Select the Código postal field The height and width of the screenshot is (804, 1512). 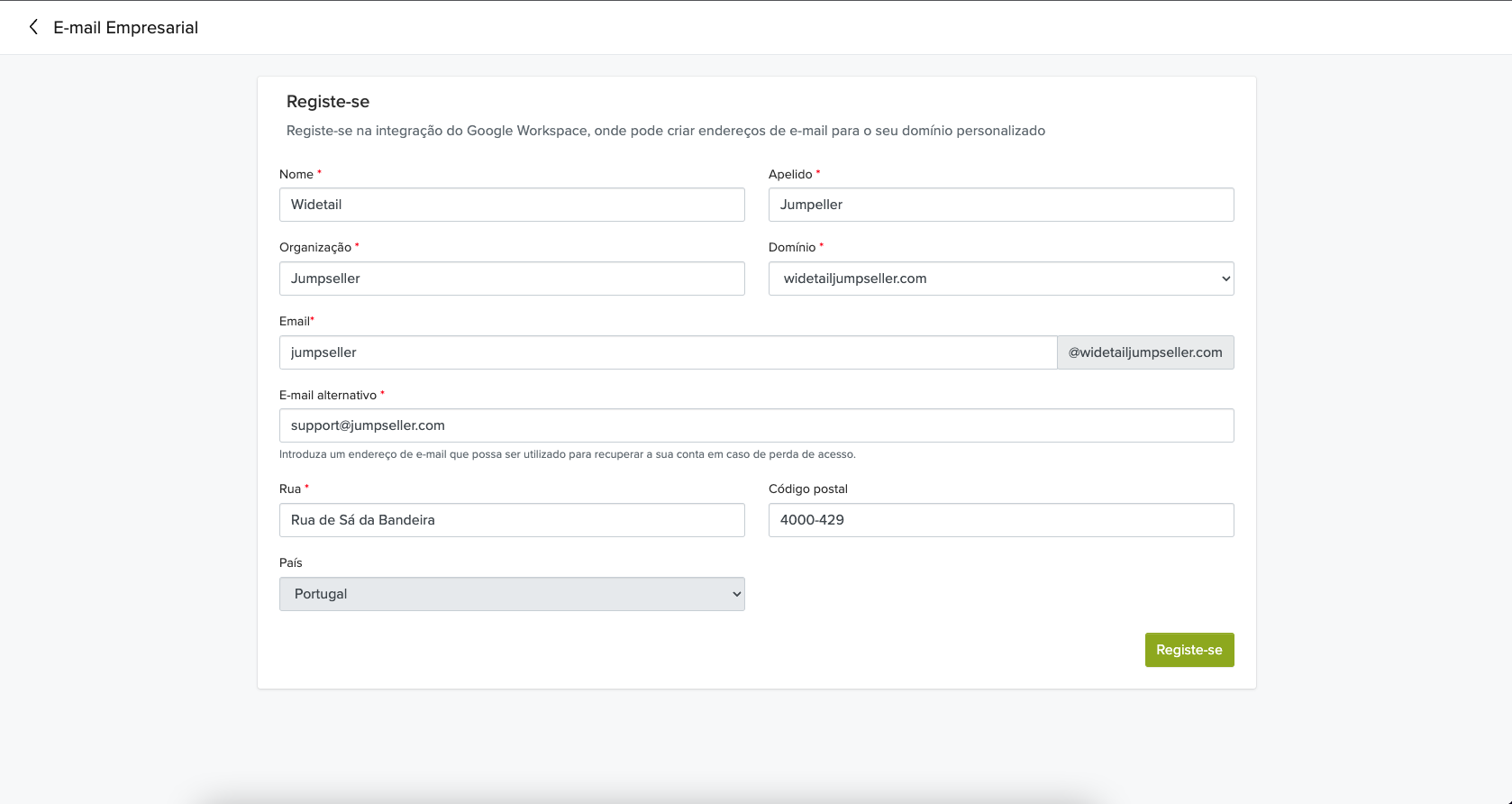point(1000,520)
